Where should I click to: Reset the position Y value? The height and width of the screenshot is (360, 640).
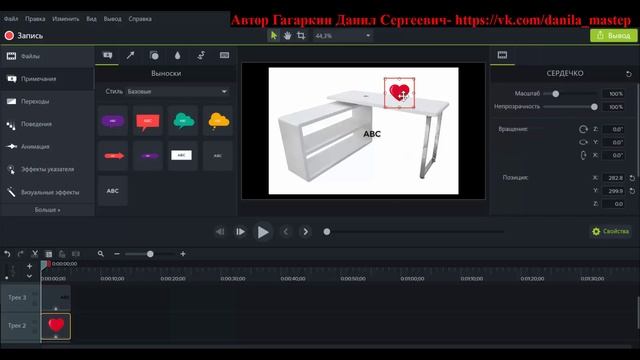pos(632,191)
